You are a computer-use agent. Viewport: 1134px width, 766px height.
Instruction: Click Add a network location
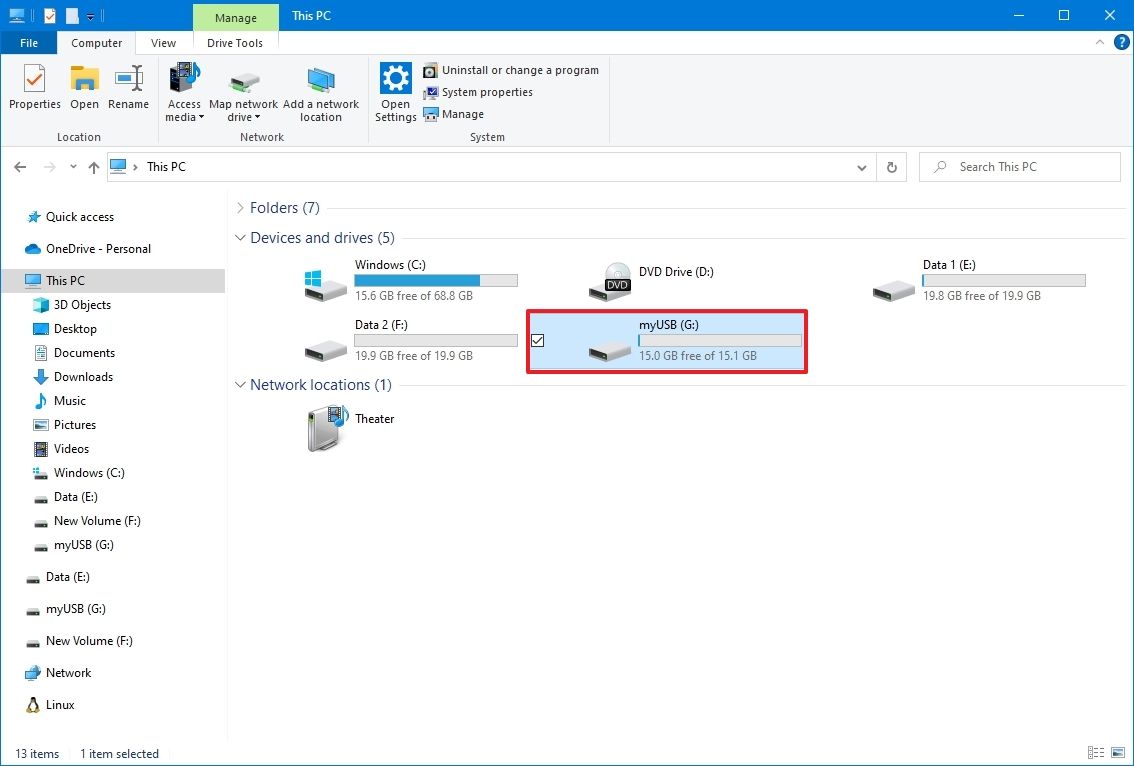tap(321, 90)
